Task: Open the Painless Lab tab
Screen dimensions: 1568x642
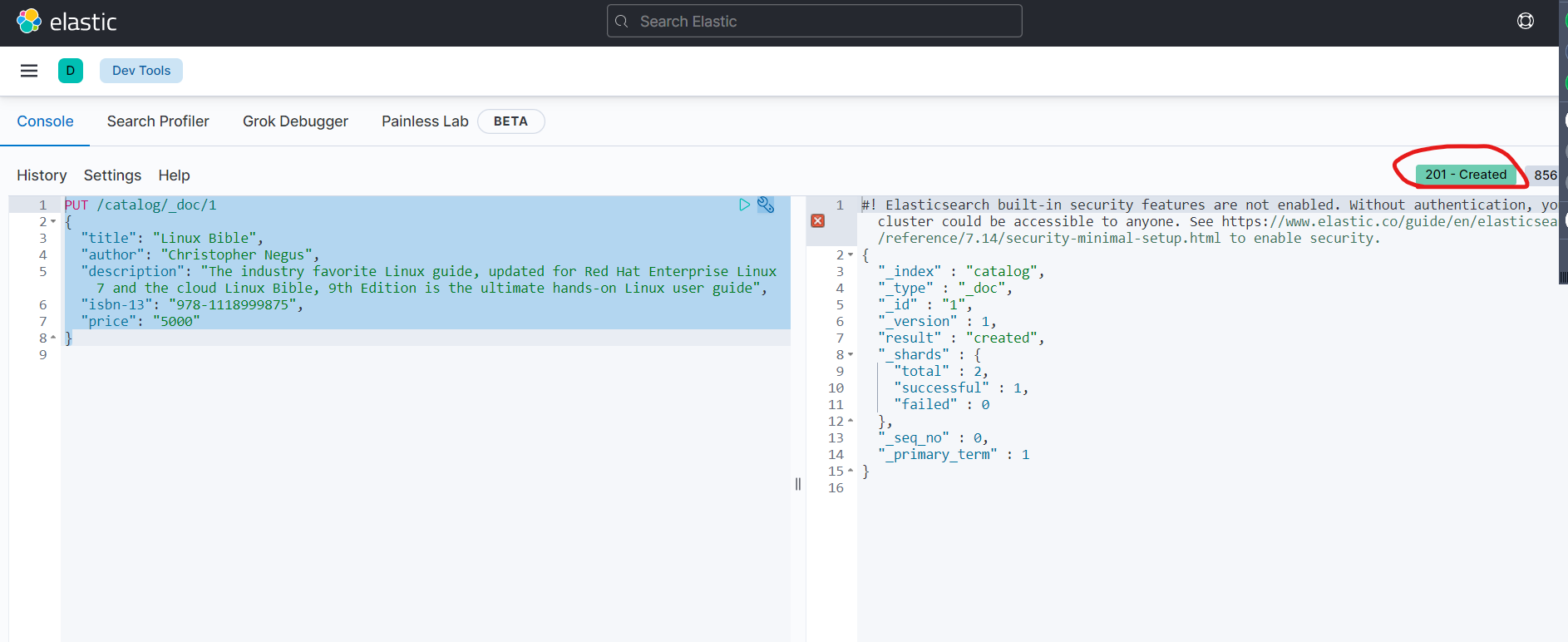Action: pyautogui.click(x=425, y=121)
